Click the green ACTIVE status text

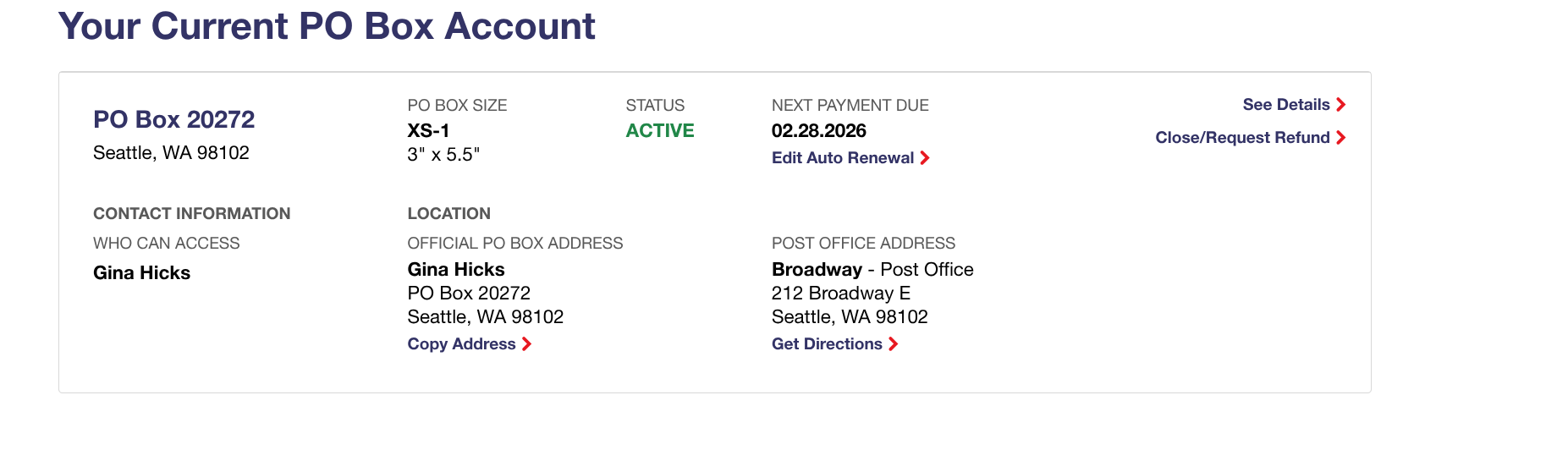[x=660, y=131]
